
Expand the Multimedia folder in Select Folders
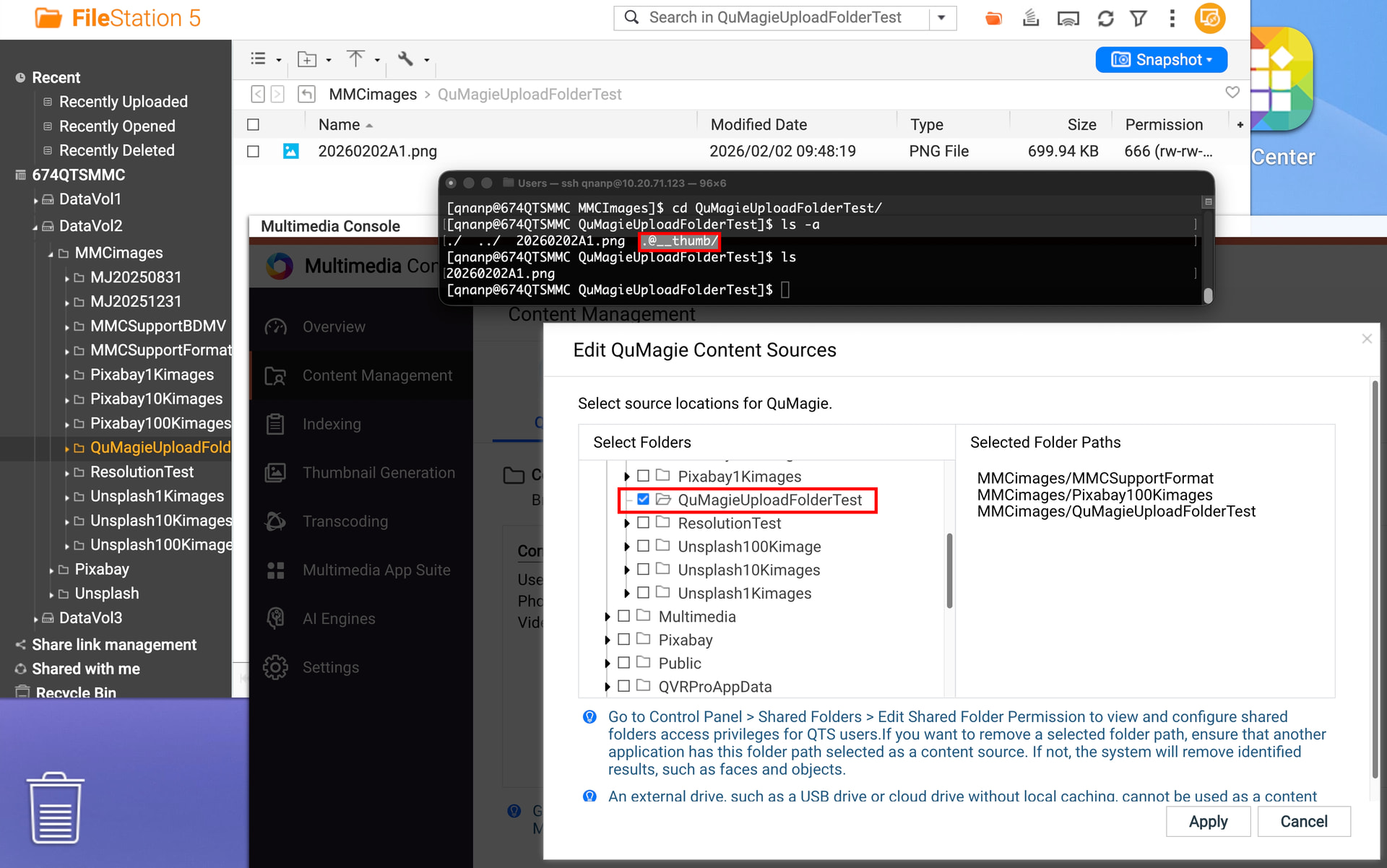[608, 617]
